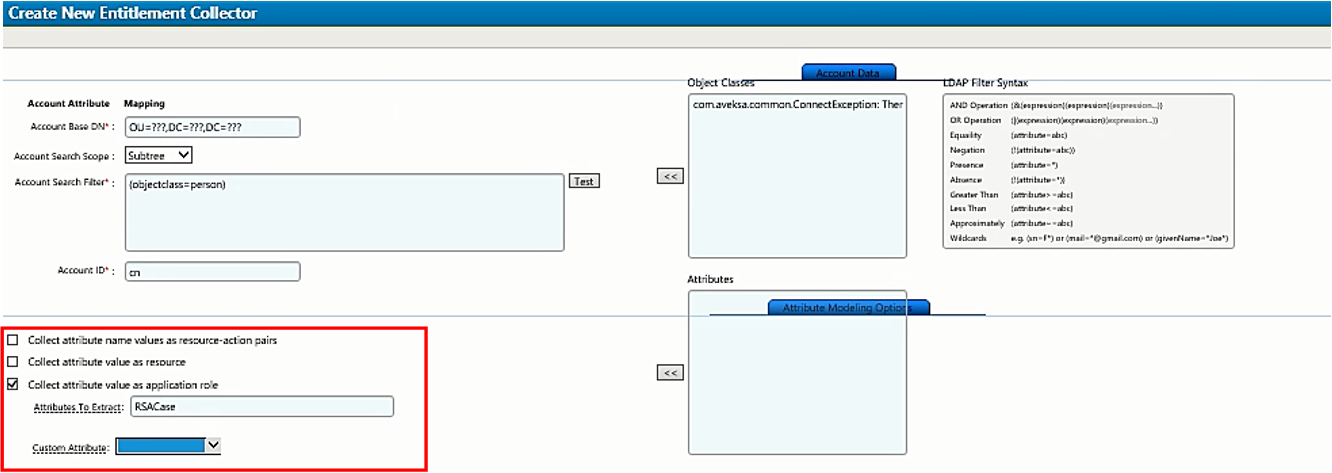Click the Attributes To Extract field
The image size is (1332, 473).
tap(261, 407)
